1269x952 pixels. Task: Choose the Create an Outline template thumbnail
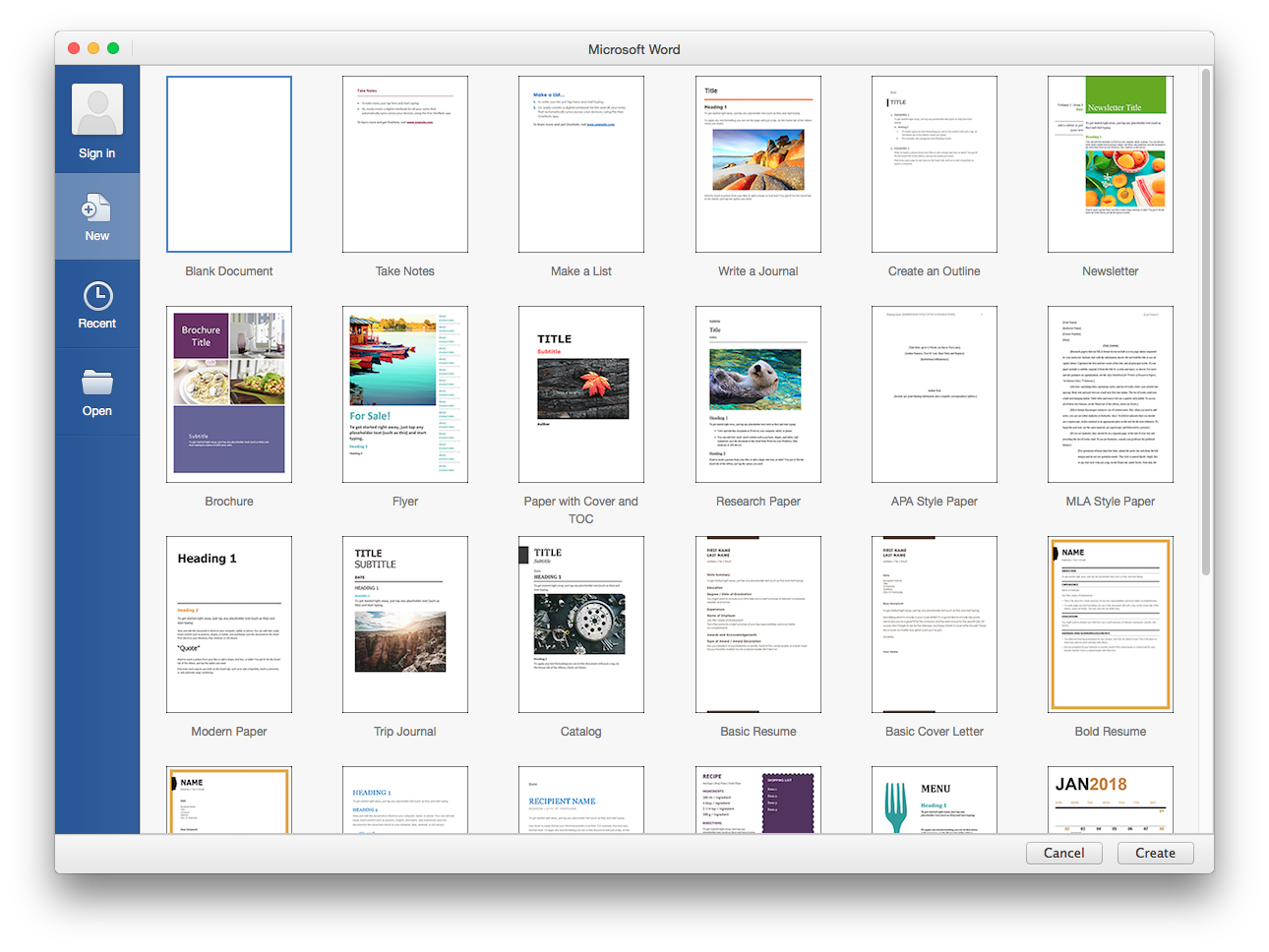tap(935, 164)
